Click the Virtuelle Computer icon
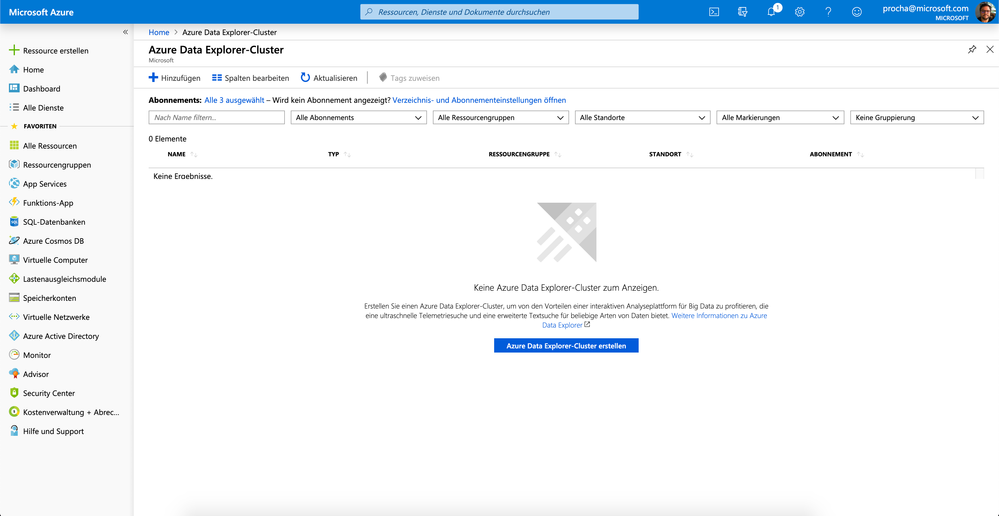Screen dimensions: 999x516 coord(14,260)
